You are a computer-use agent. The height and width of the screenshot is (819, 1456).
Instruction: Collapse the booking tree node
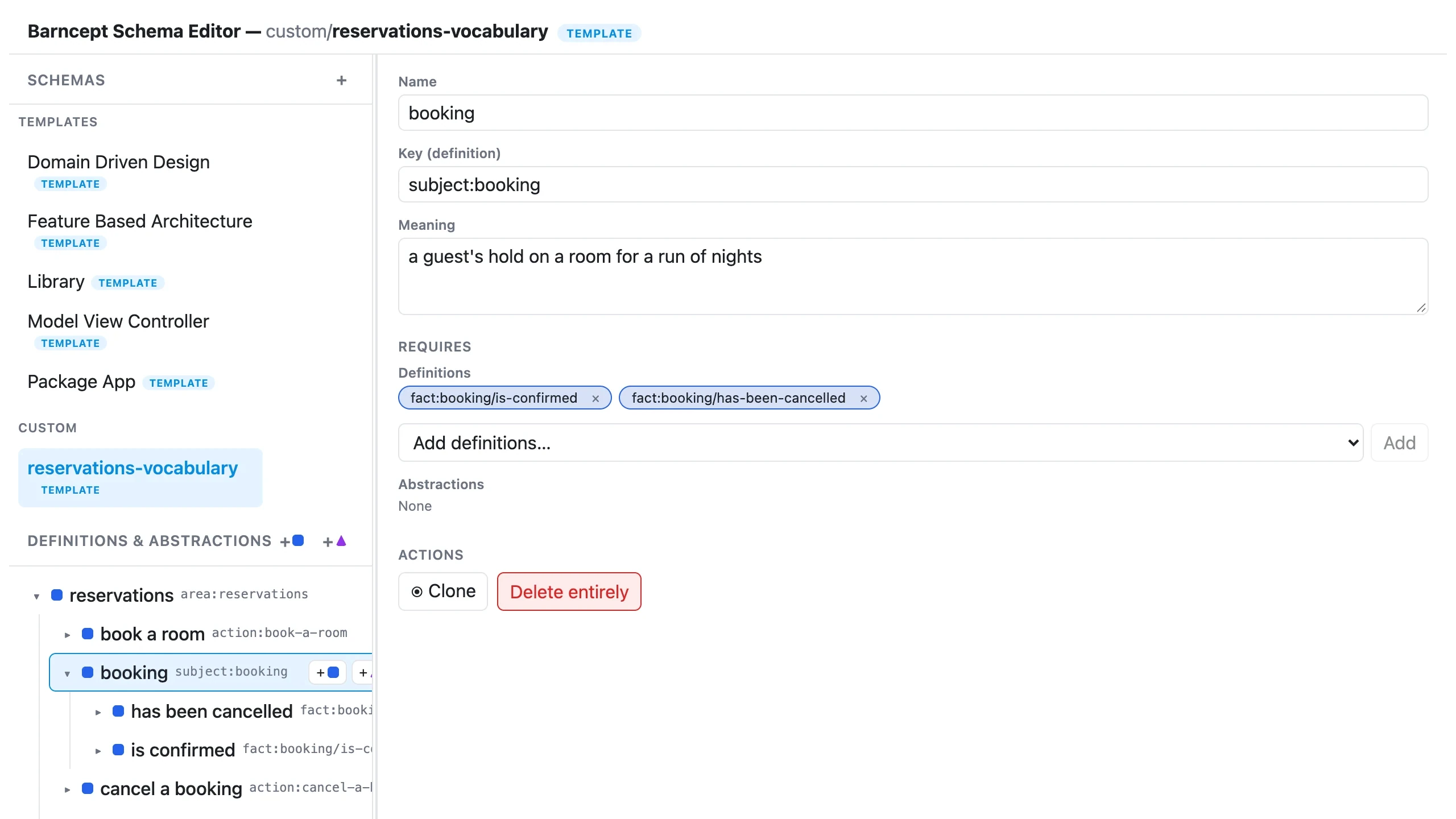tap(67, 673)
